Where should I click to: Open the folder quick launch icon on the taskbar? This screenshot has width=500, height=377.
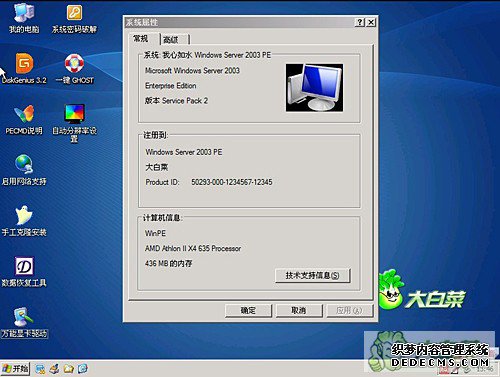69,369
